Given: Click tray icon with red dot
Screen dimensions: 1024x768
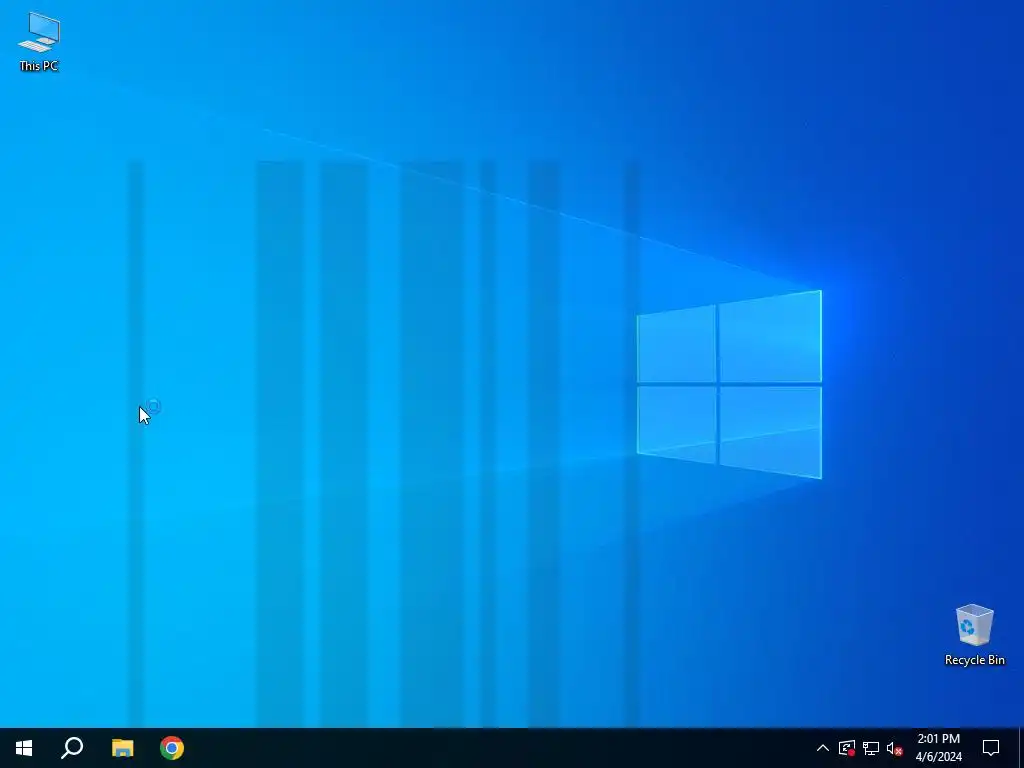Looking at the screenshot, I should [x=847, y=748].
